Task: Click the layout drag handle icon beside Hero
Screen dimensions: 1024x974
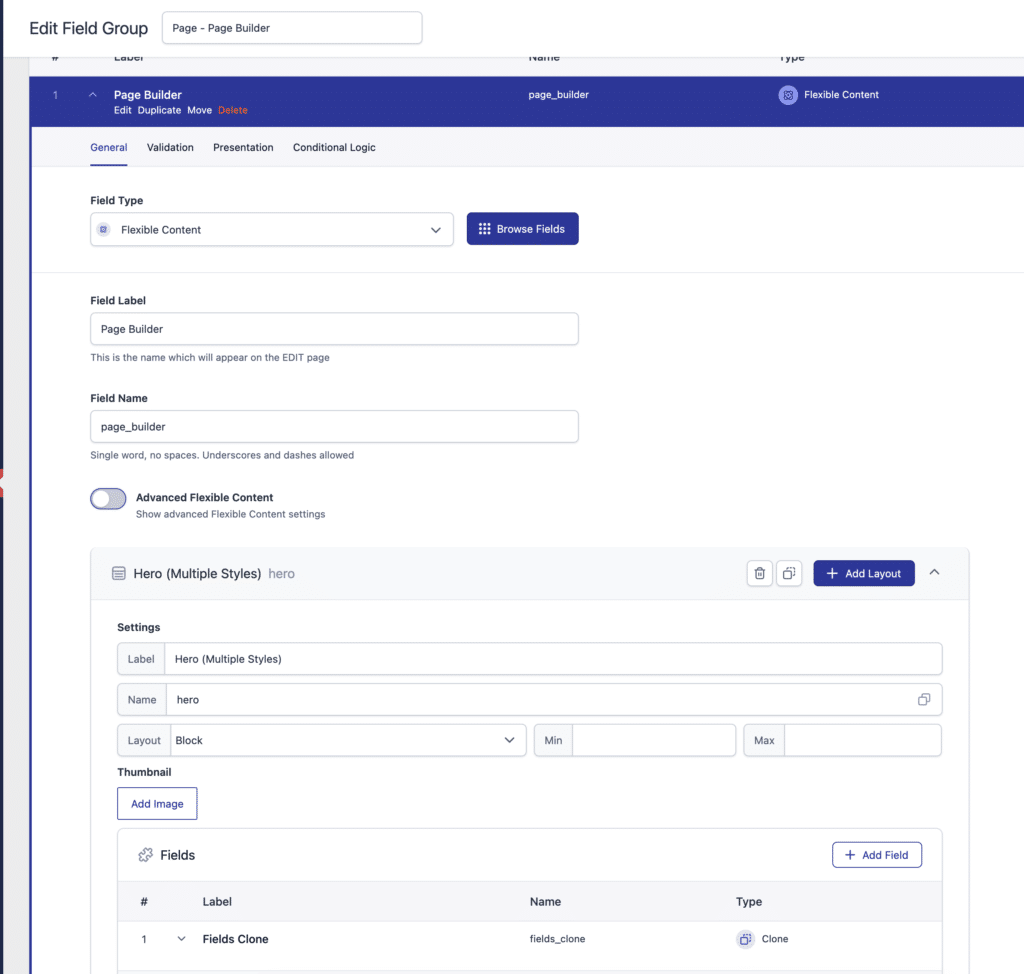Action: (x=118, y=574)
